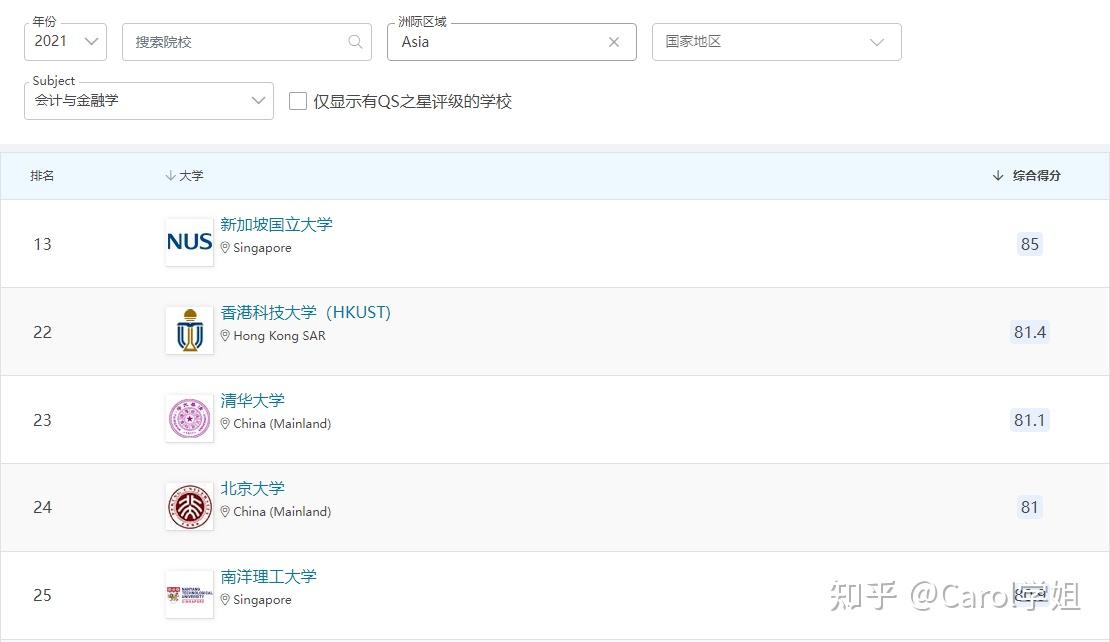Select the score 81 for 北京大学
1110x642 pixels.
1029,508
